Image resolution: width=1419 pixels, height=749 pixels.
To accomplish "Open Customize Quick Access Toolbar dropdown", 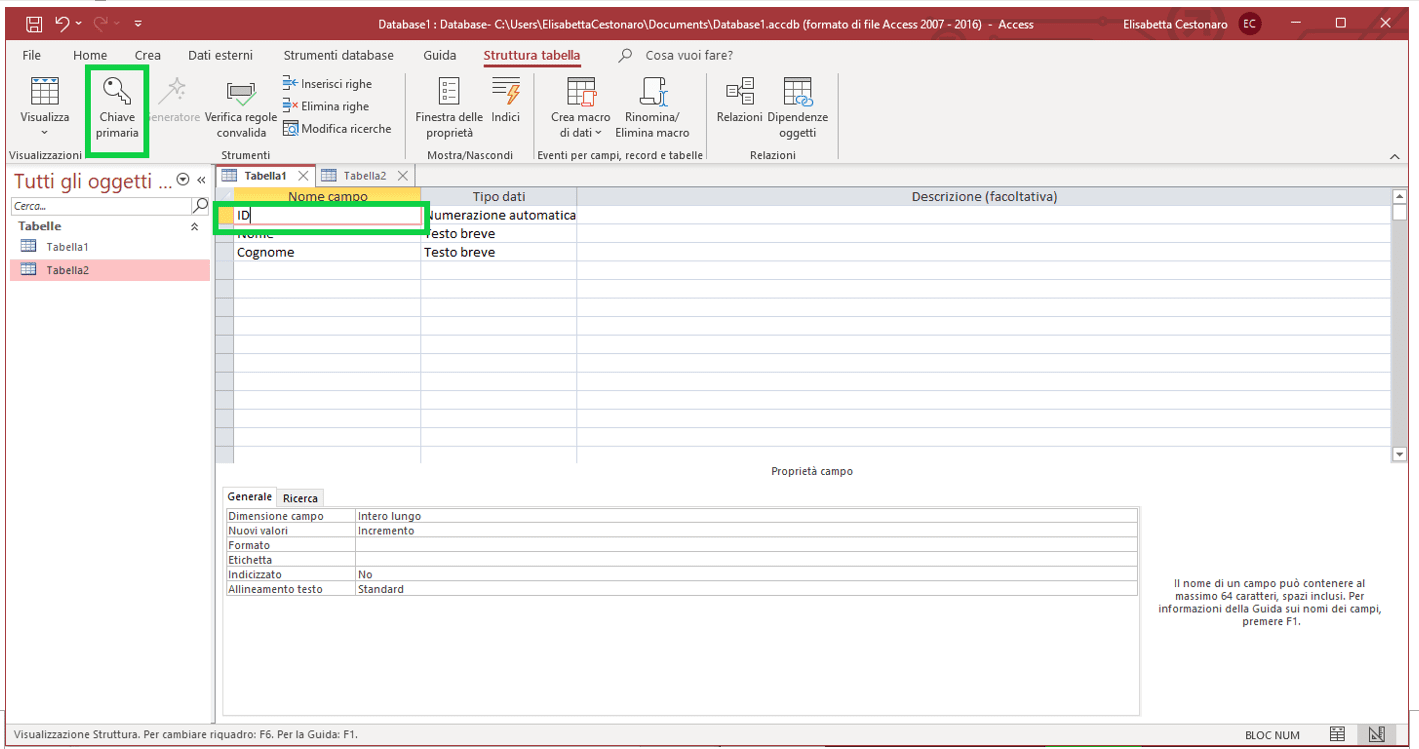I will [138, 23].
